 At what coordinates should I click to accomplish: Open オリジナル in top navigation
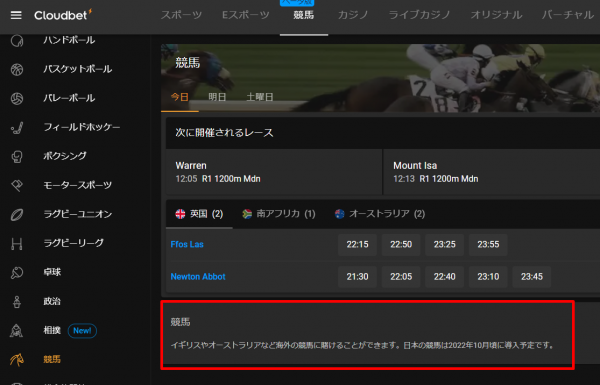click(x=496, y=15)
